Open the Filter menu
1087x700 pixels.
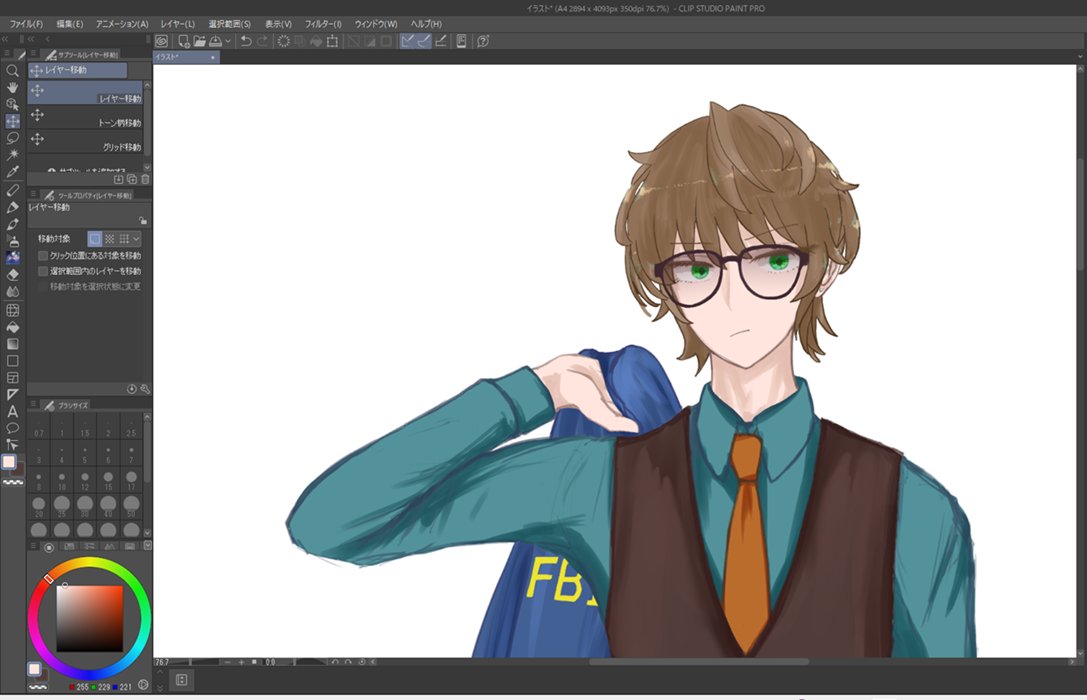323,24
